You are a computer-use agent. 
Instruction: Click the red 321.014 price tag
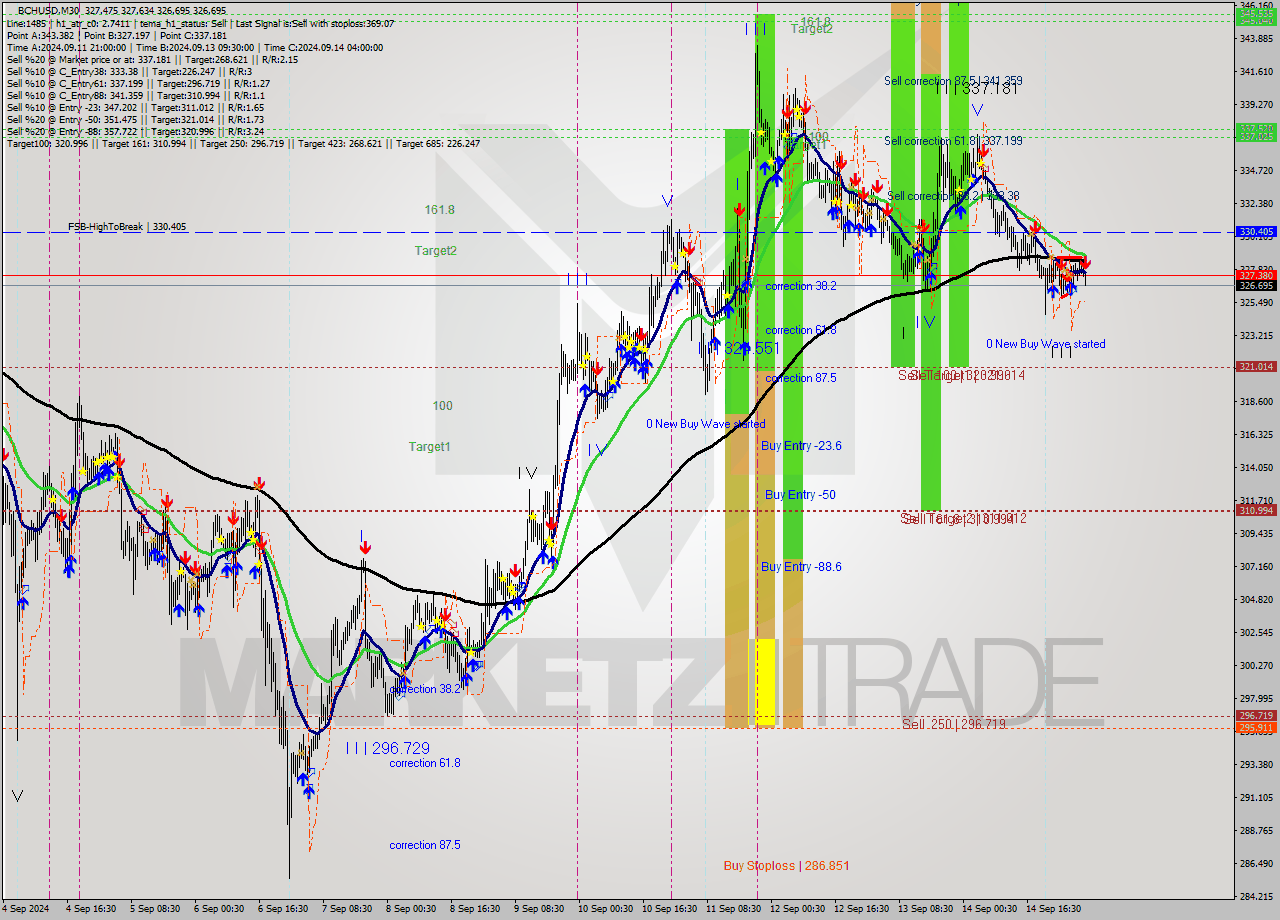click(x=1256, y=367)
